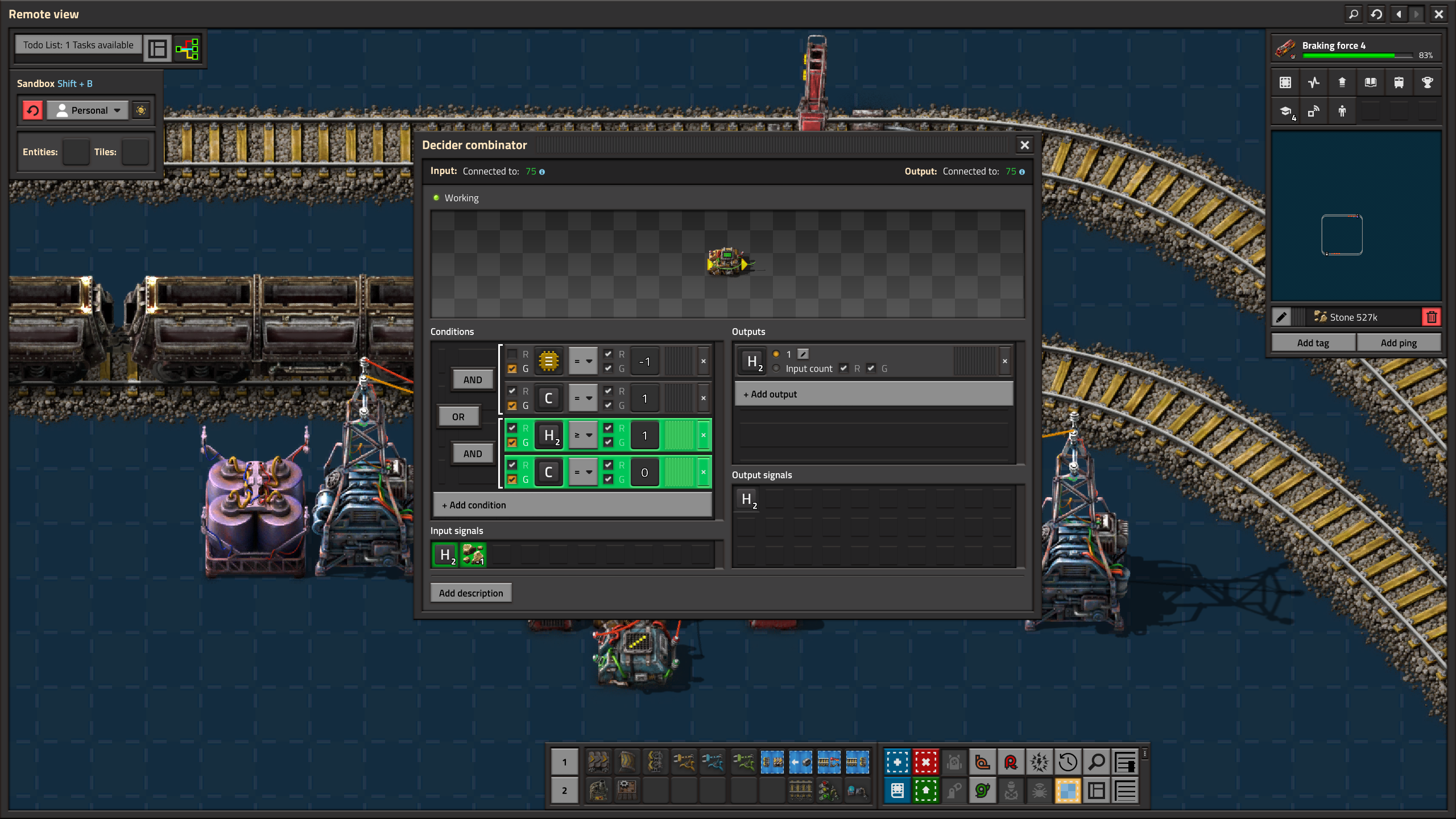1456x819 pixels.
Task: Click the minimap preview
Action: click(x=1356, y=216)
